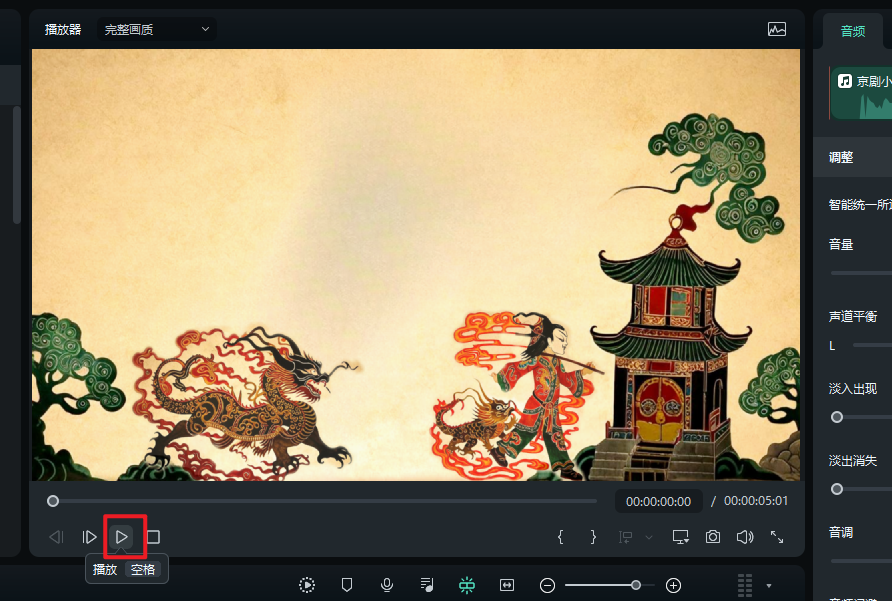Open the chevron next to the marker icon
This screenshot has width=892, height=601.
648,537
